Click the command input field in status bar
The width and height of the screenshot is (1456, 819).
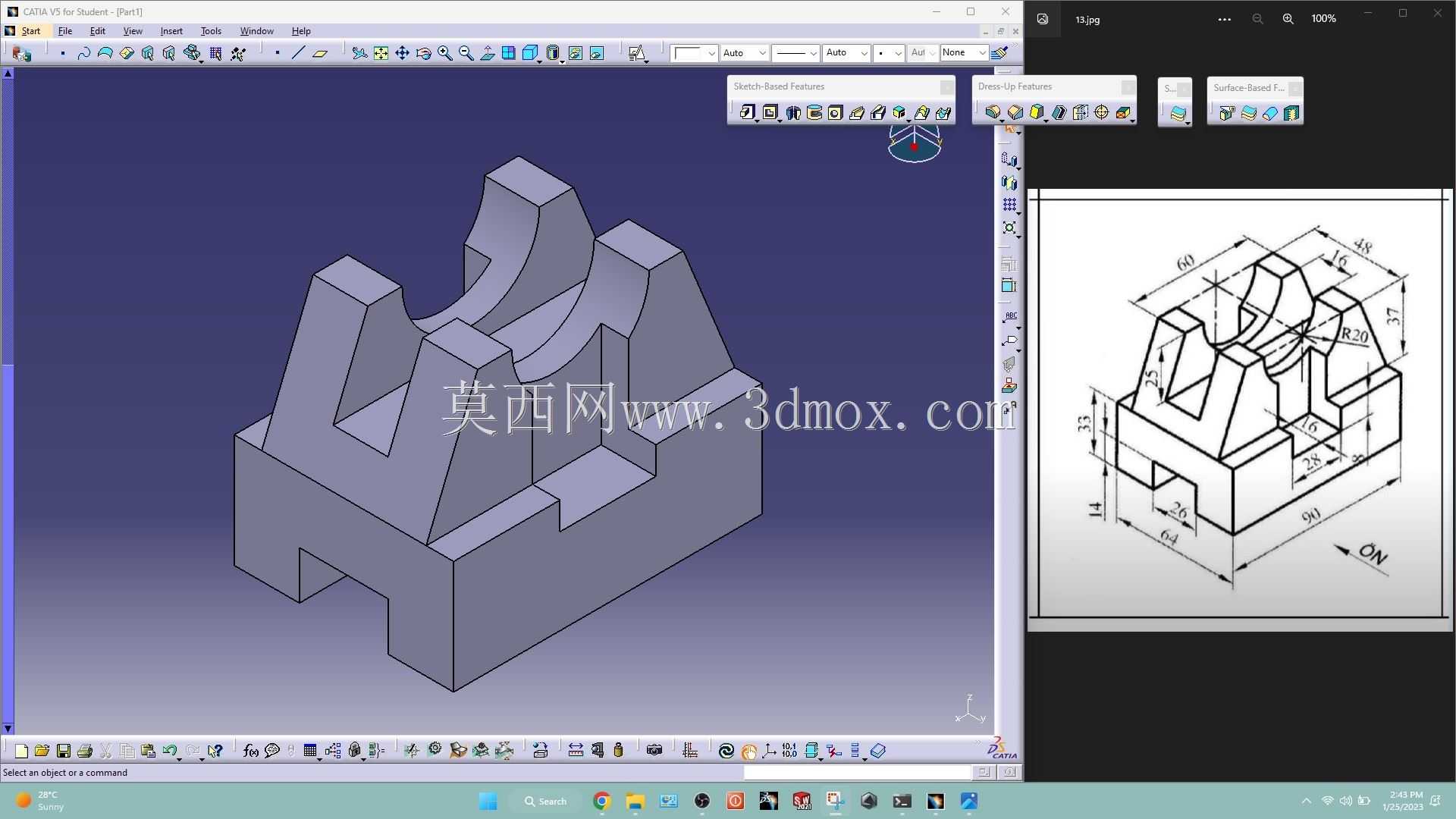pos(857,773)
